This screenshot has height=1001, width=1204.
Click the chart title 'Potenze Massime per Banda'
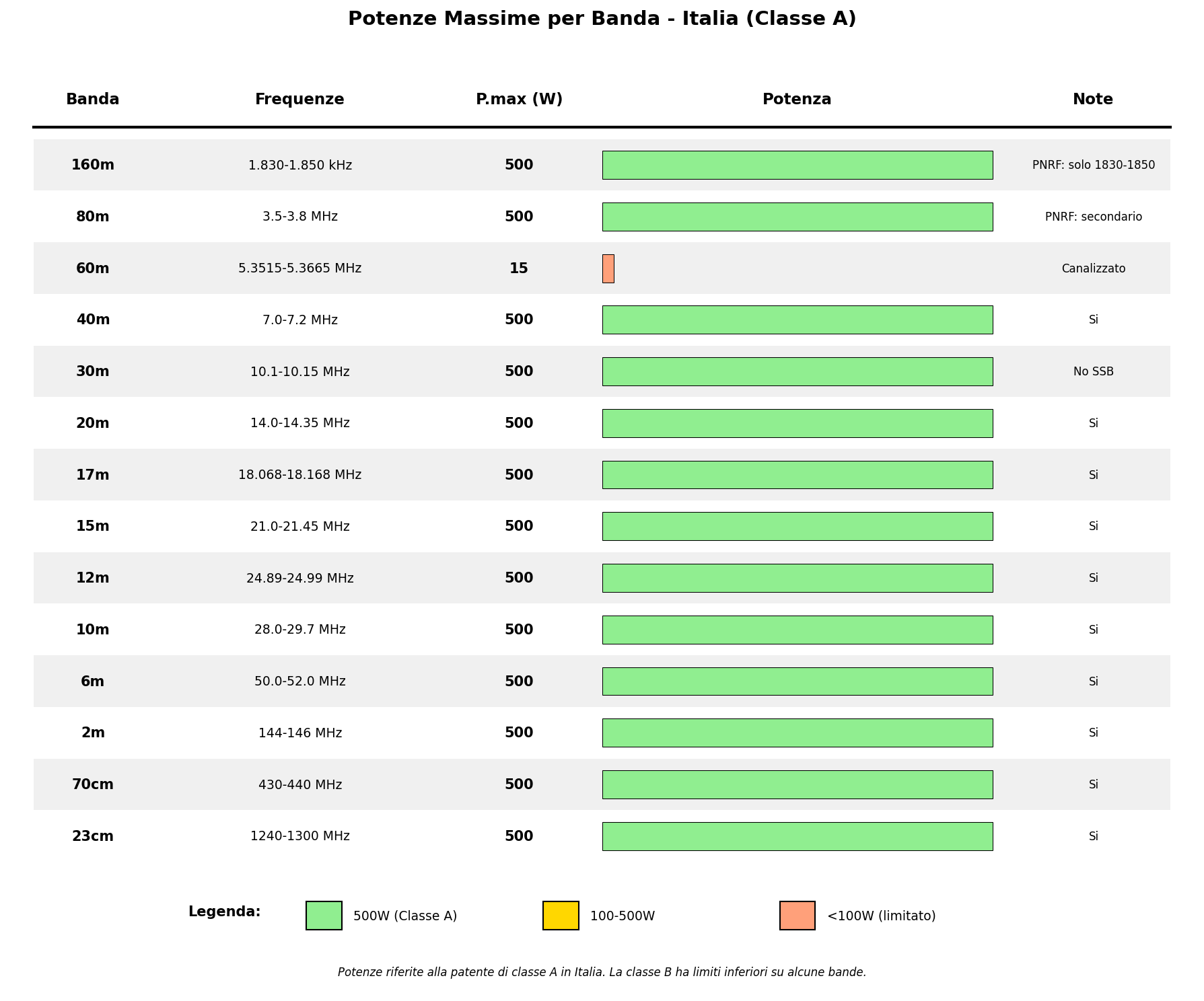point(602,19)
